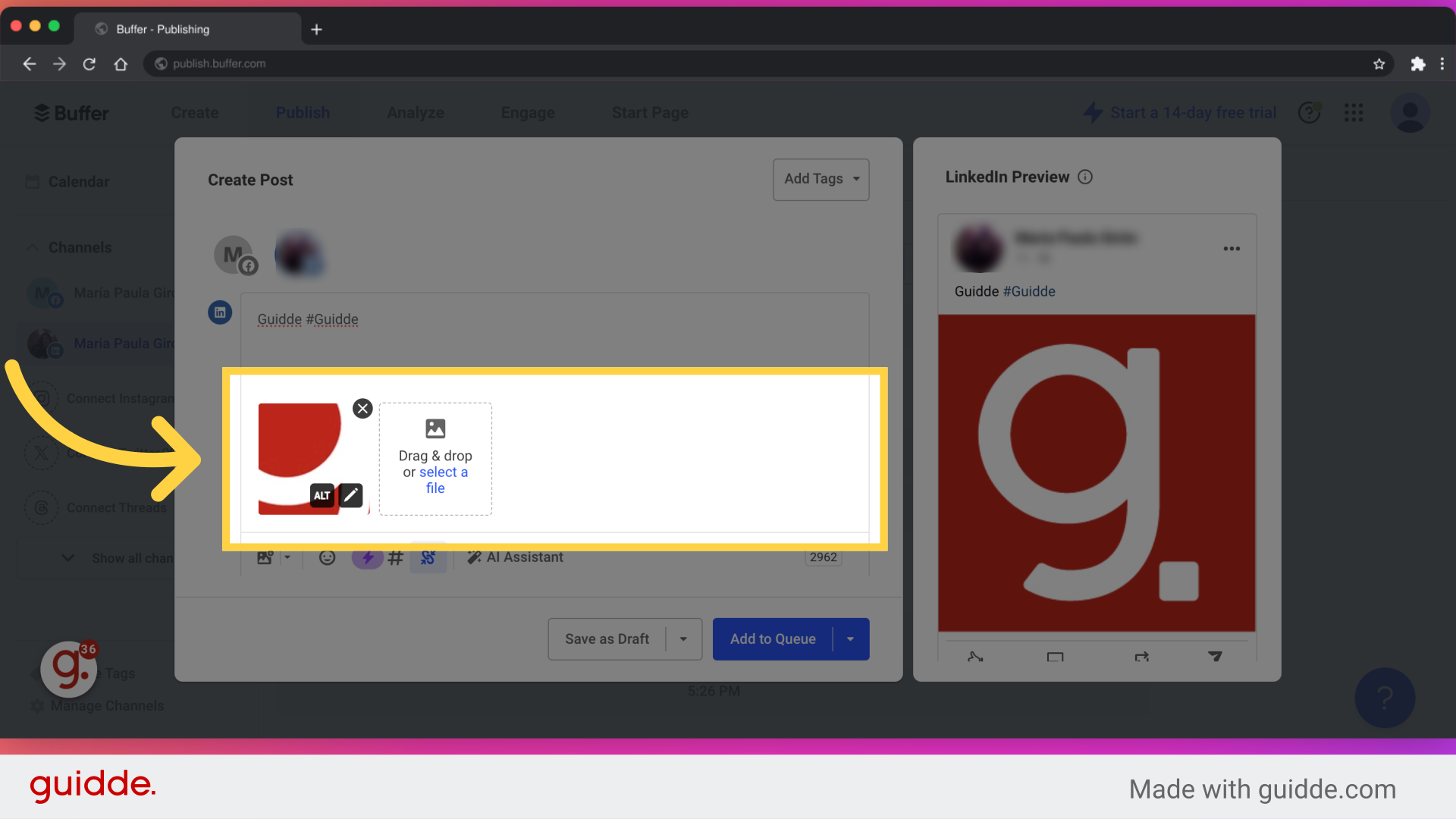
Task: Click the send icon in the LinkedIn preview
Action: [1216, 657]
